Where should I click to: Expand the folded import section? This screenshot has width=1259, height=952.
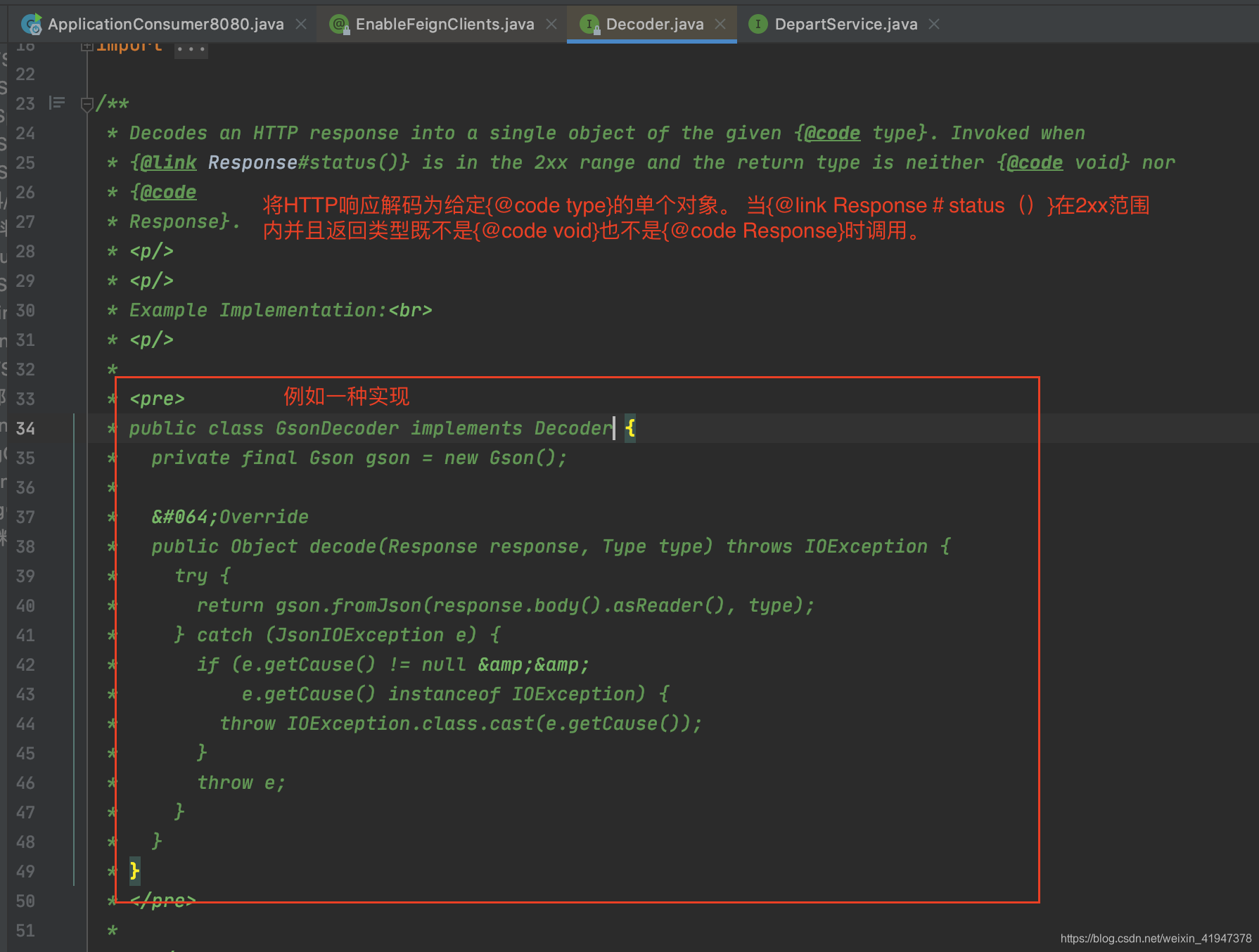87,46
